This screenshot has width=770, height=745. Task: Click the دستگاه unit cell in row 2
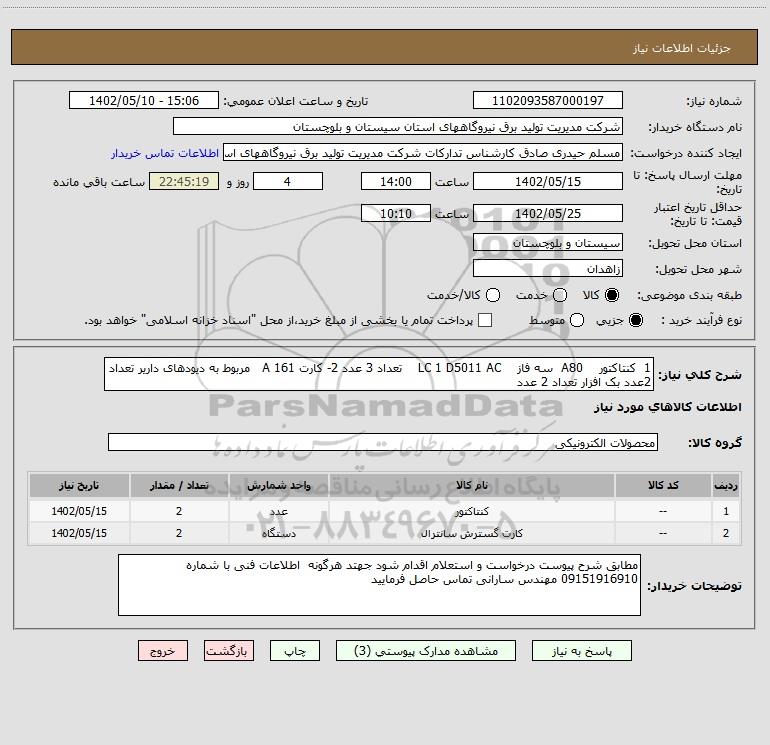pos(278,533)
